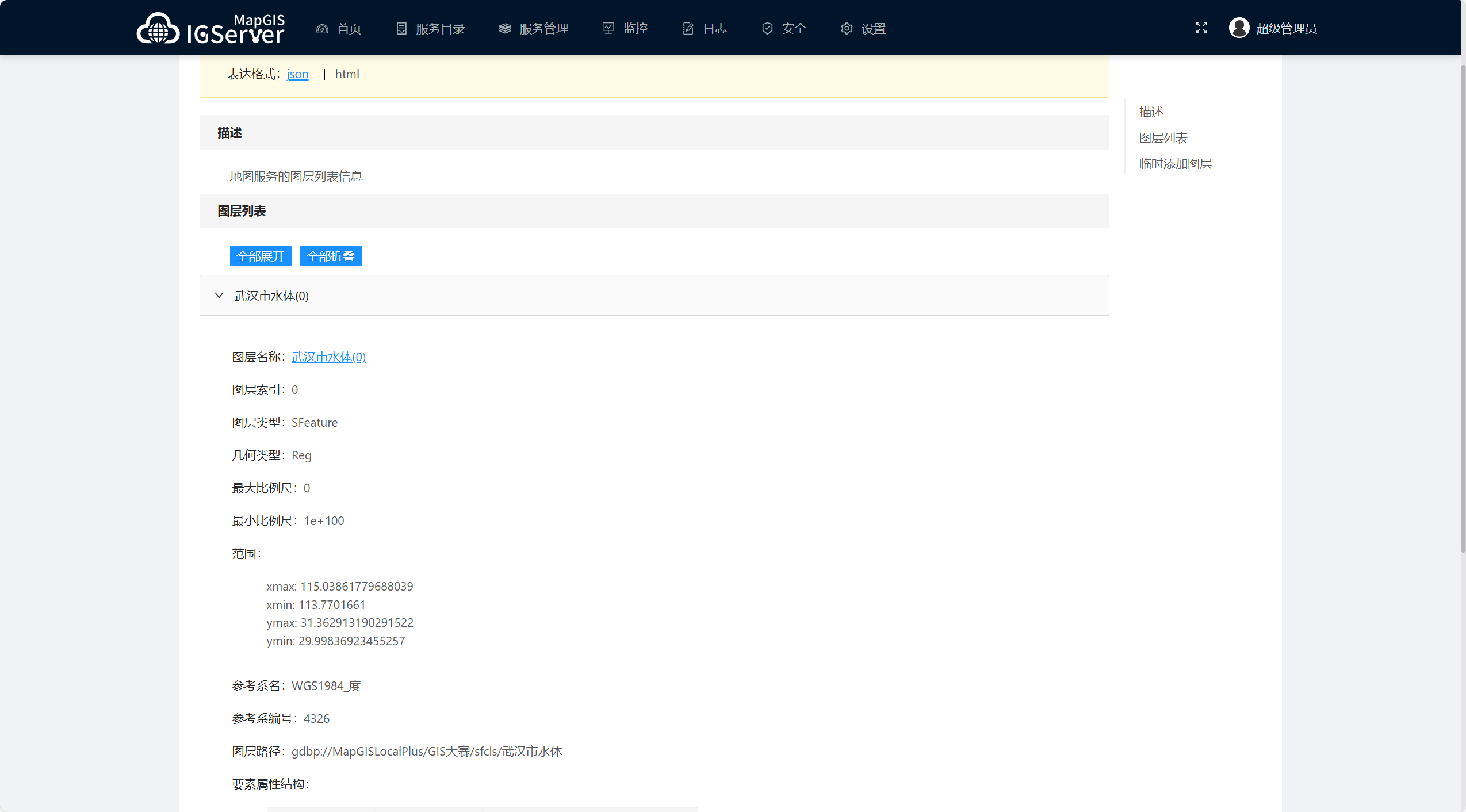This screenshot has height=812, width=1466.
Task: Toggle fullscreen with the expand arrows icon
Action: pyautogui.click(x=1201, y=28)
